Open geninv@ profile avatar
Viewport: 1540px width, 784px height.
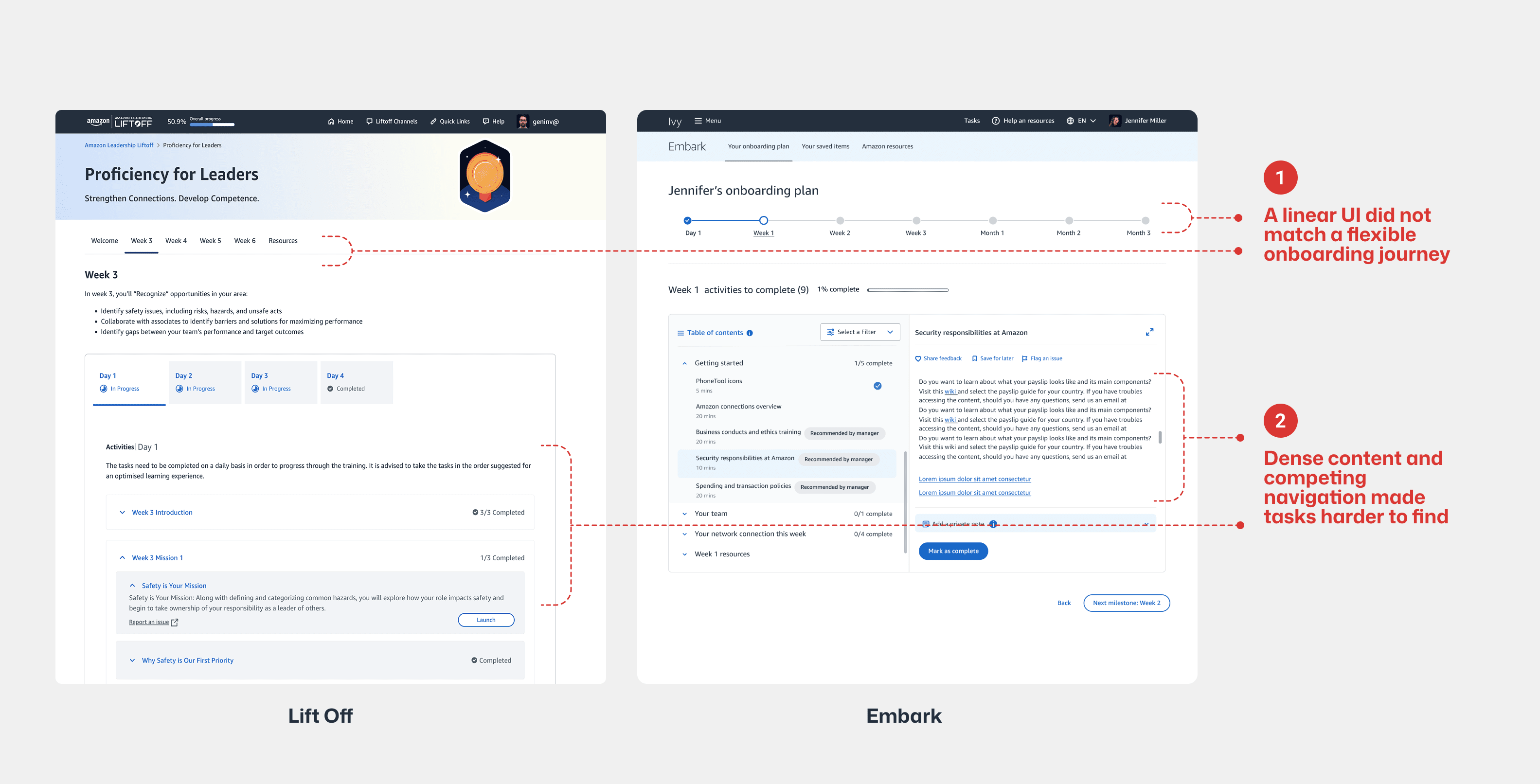point(522,121)
